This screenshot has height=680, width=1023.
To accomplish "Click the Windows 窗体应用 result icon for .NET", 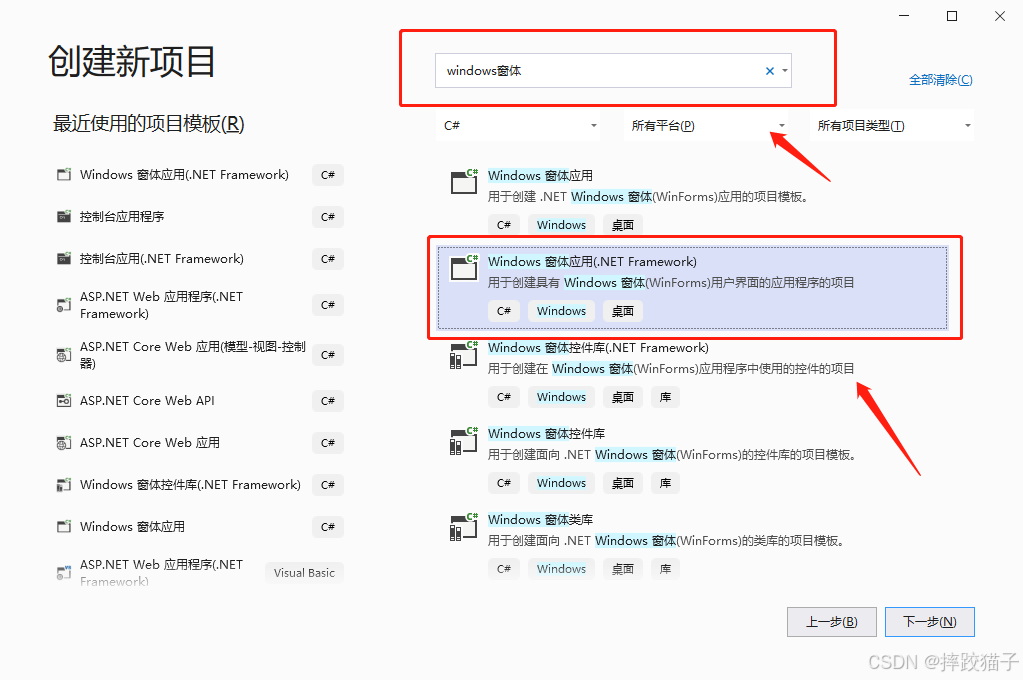I will click(465, 181).
